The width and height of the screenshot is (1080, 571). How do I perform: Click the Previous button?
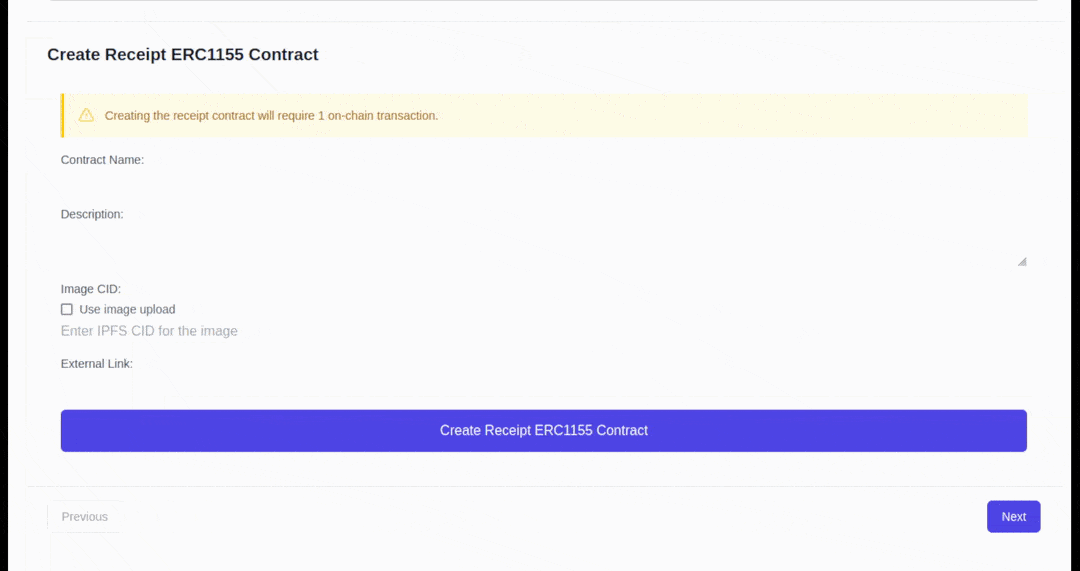85,517
